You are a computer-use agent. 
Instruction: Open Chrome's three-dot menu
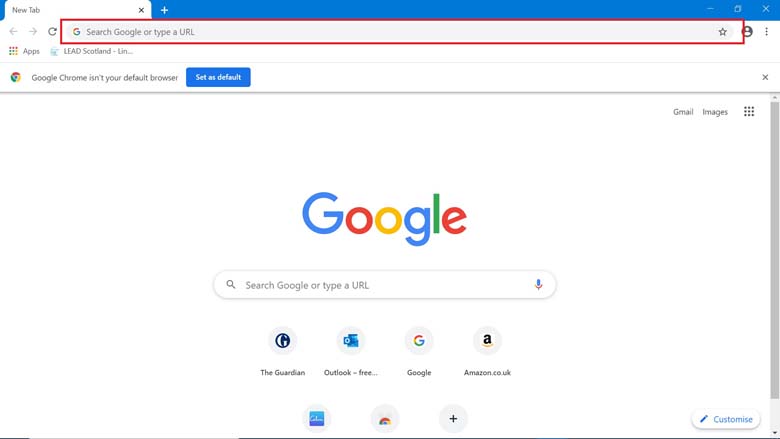click(767, 32)
